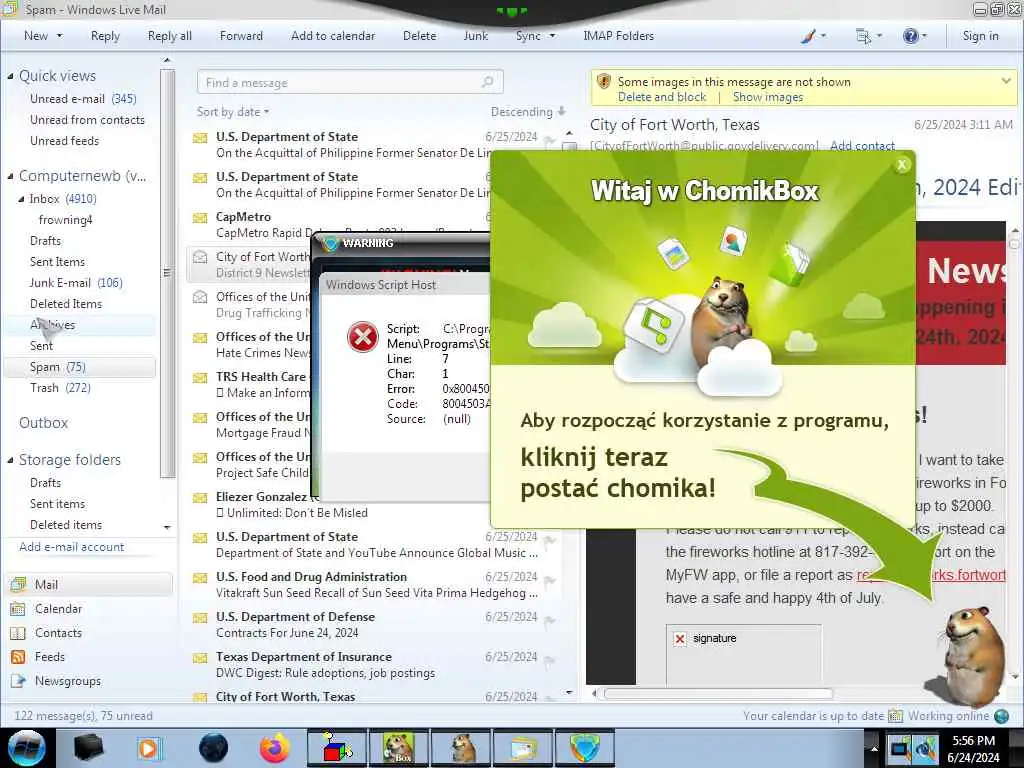Select Unread feeds
The height and width of the screenshot is (768, 1024).
(64, 140)
